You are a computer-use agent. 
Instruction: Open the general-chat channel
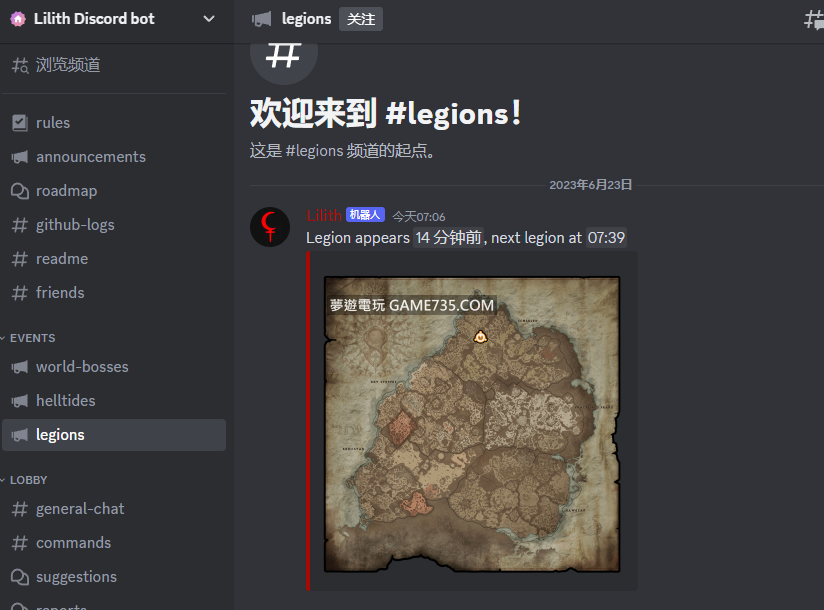[x=114, y=509]
